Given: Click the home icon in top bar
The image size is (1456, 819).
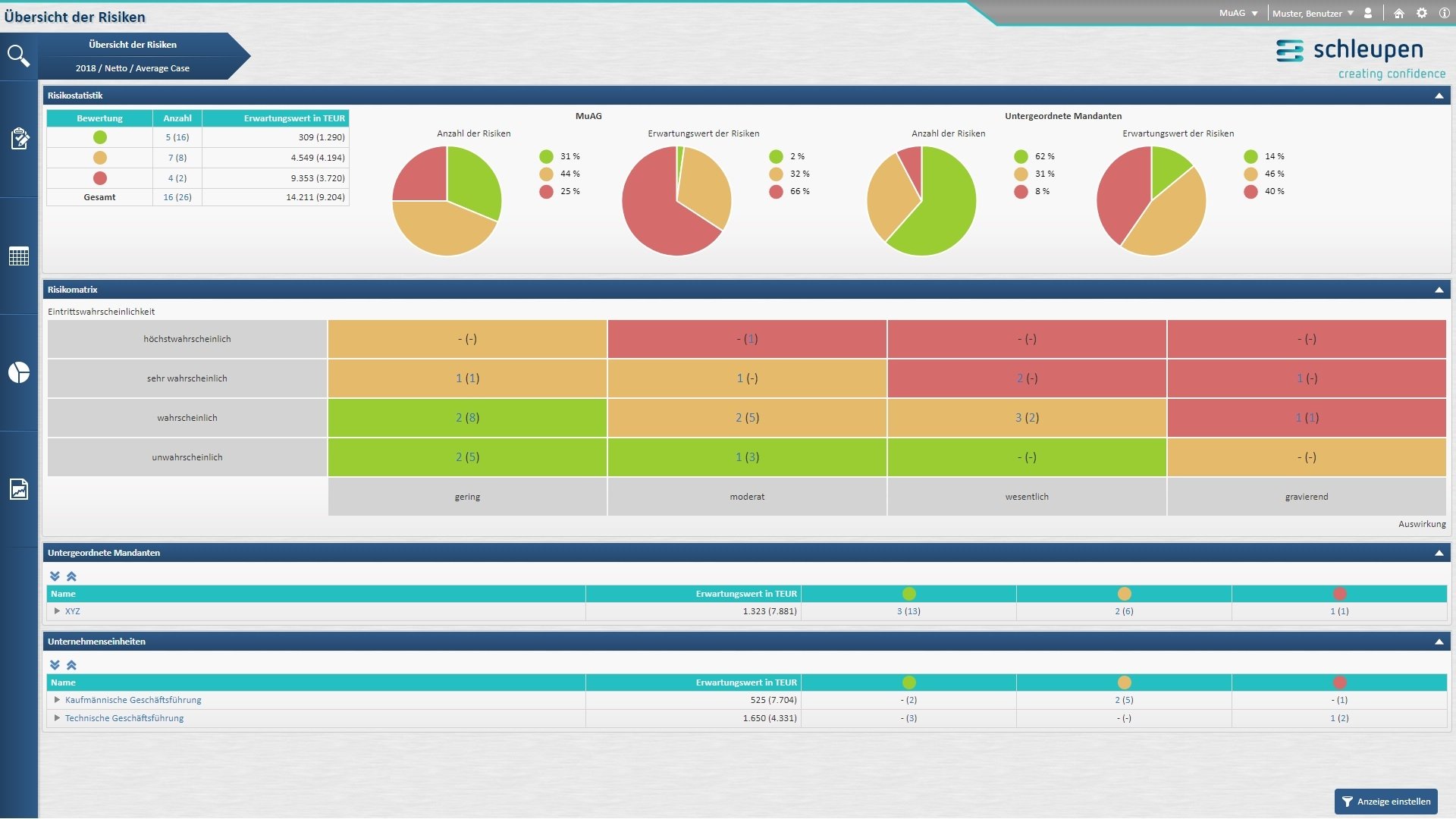Looking at the screenshot, I should tap(1399, 13).
